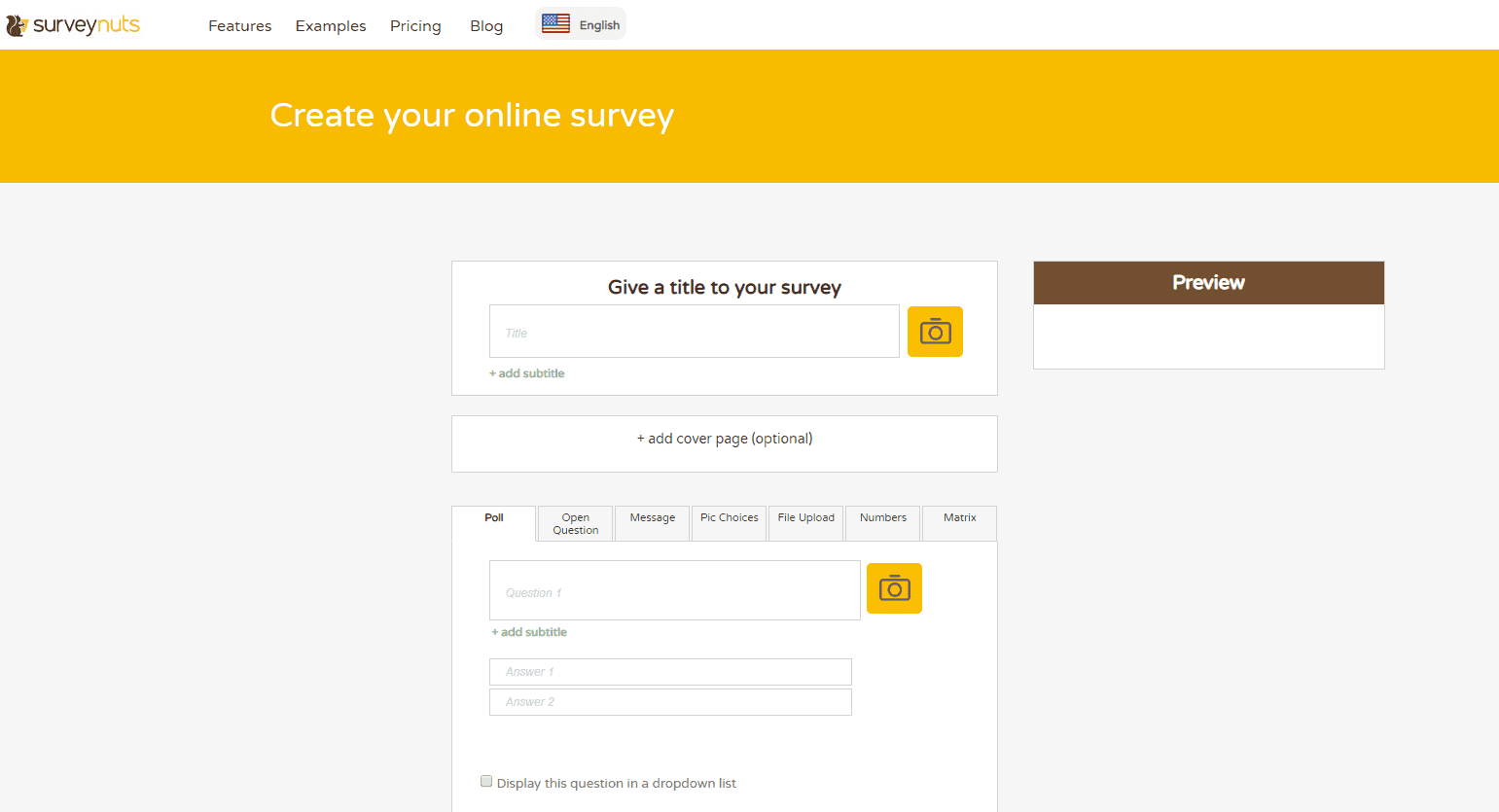This screenshot has height=812, width=1499.
Task: Add optional cover page
Action: [725, 439]
